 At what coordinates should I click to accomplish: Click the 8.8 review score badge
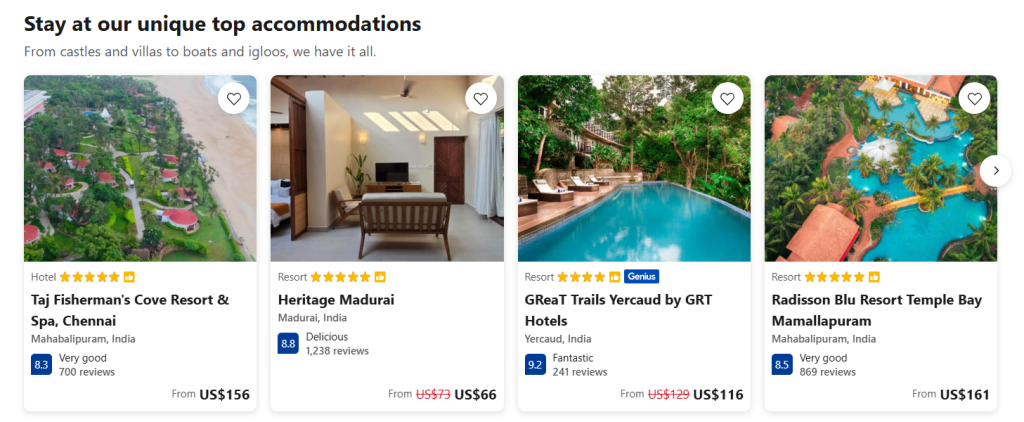tap(288, 344)
